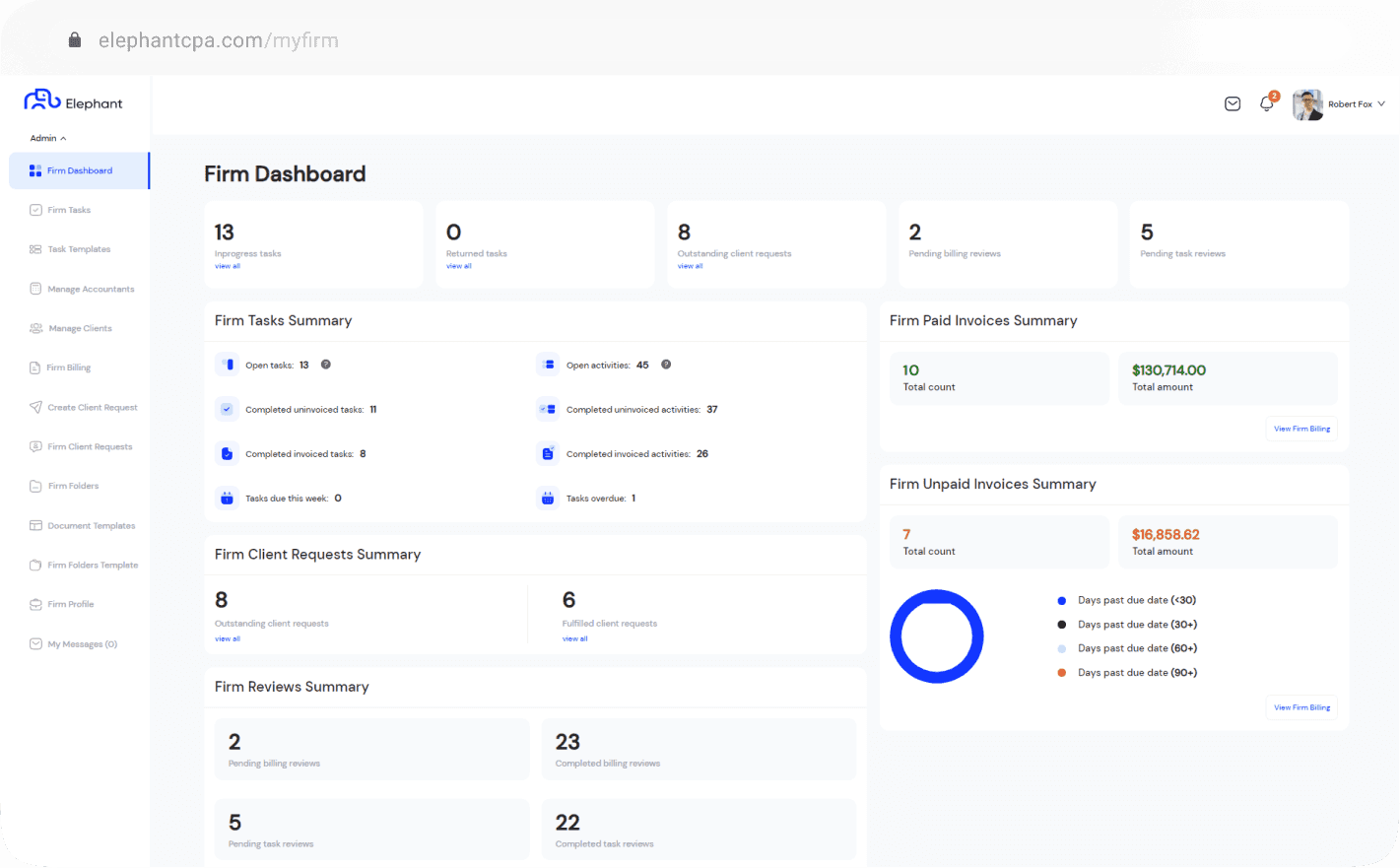Viewport: 1400px width, 868px height.
Task: Click the Firm Billing sidebar icon
Action: tap(35, 367)
